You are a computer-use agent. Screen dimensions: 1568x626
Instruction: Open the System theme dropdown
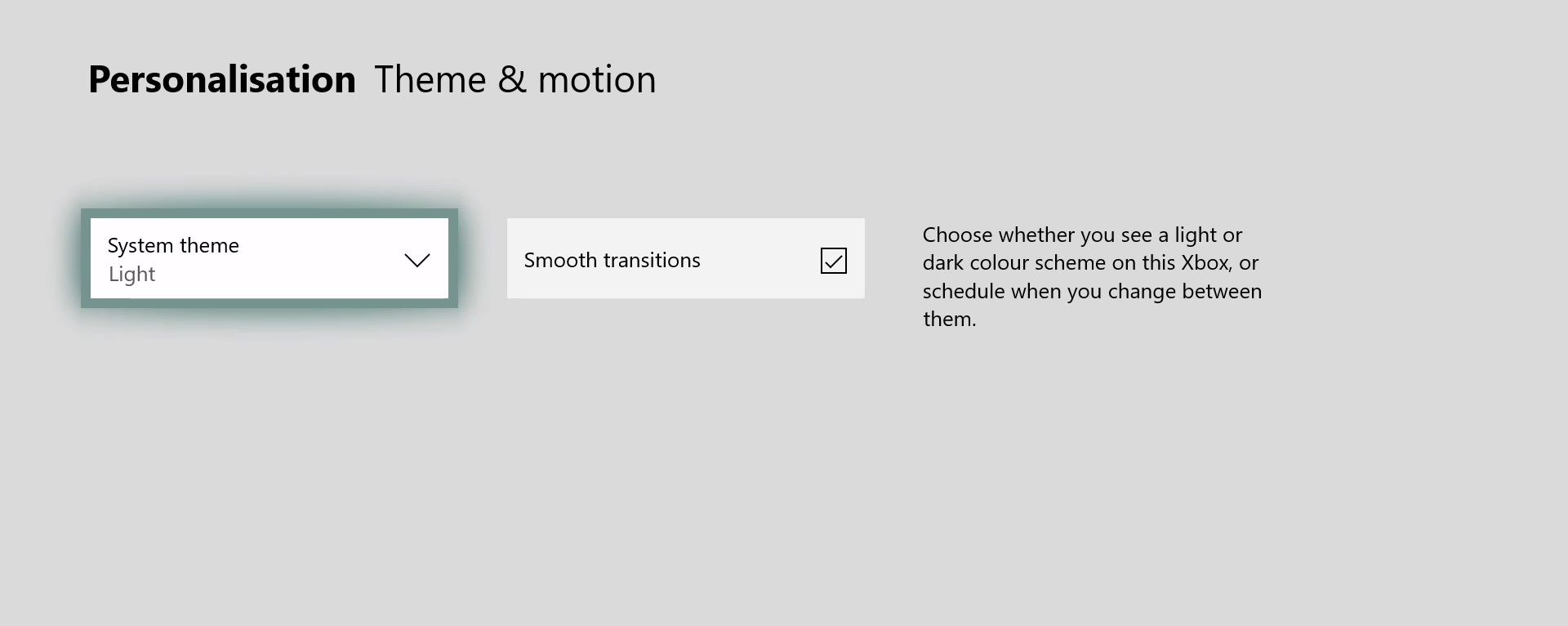[269, 258]
